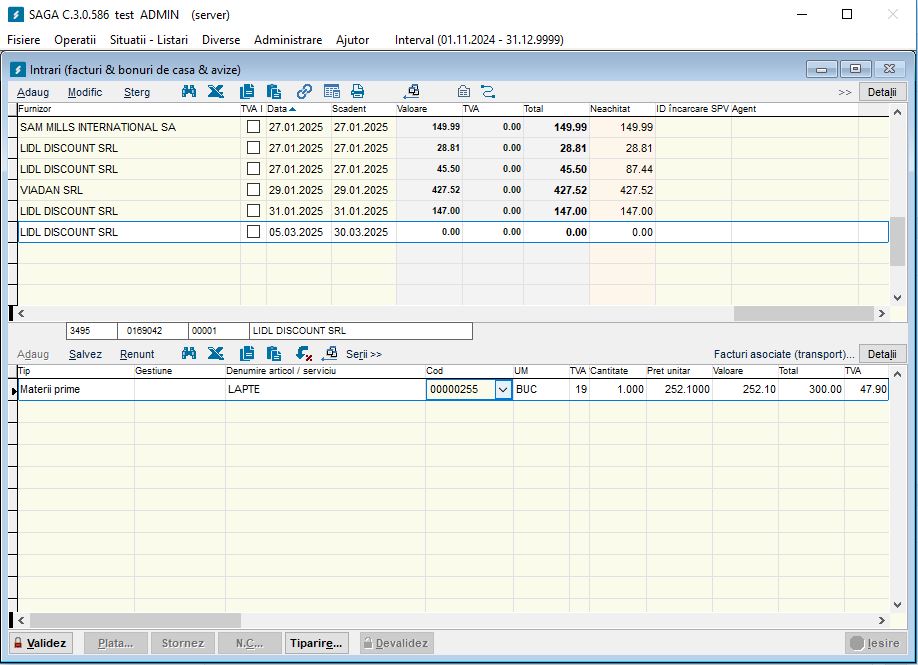Expand the toolbar with the >> chevron near Detalii
The width and height of the screenshot is (918, 665).
[844, 92]
